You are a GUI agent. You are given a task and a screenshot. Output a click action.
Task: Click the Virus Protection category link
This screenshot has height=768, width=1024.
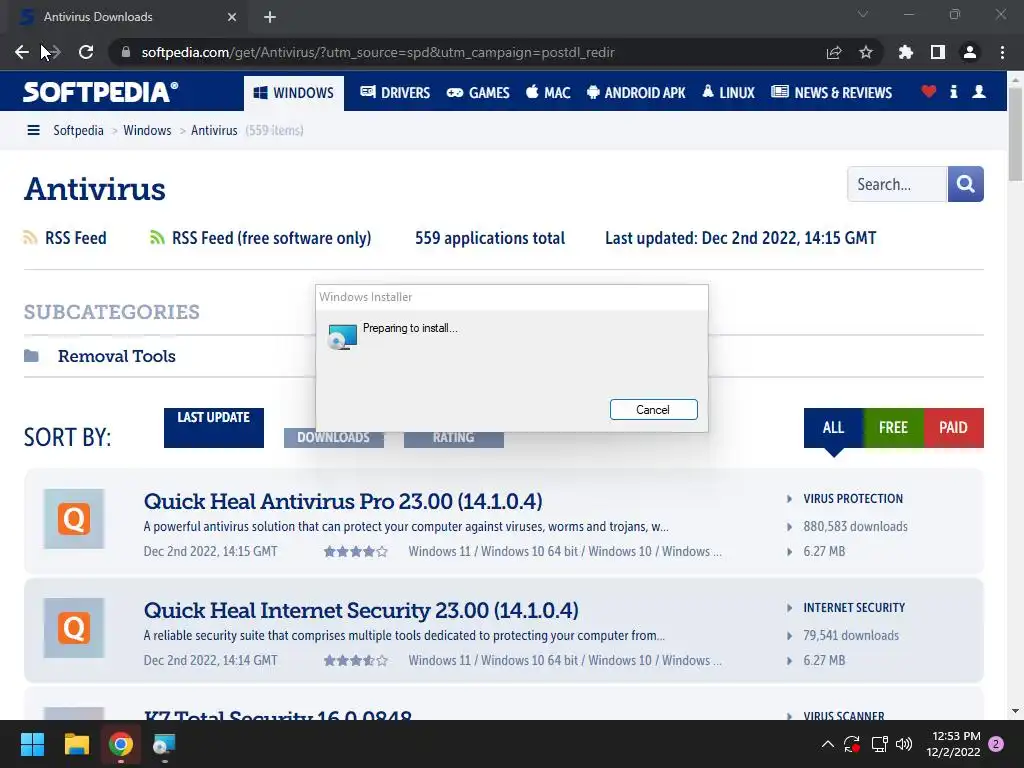click(853, 499)
